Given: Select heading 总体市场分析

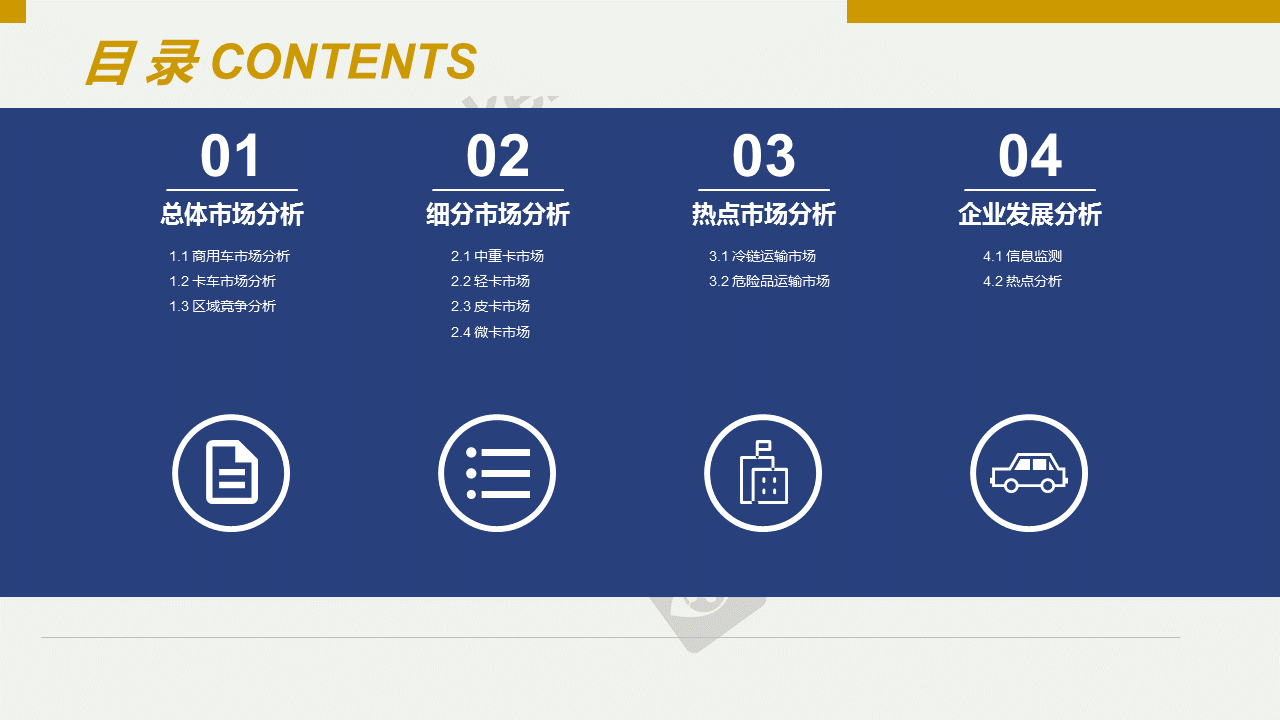Looking at the screenshot, I should pyautogui.click(x=232, y=215).
